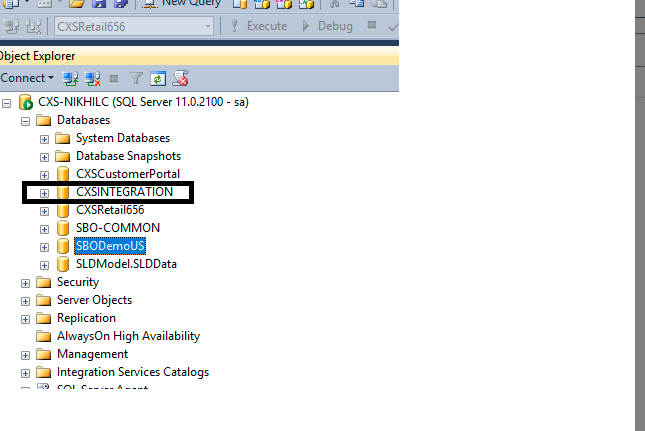Screen dimensions: 645x431
Task: Expand the SBO-COMMON database
Action: [x=44, y=229]
